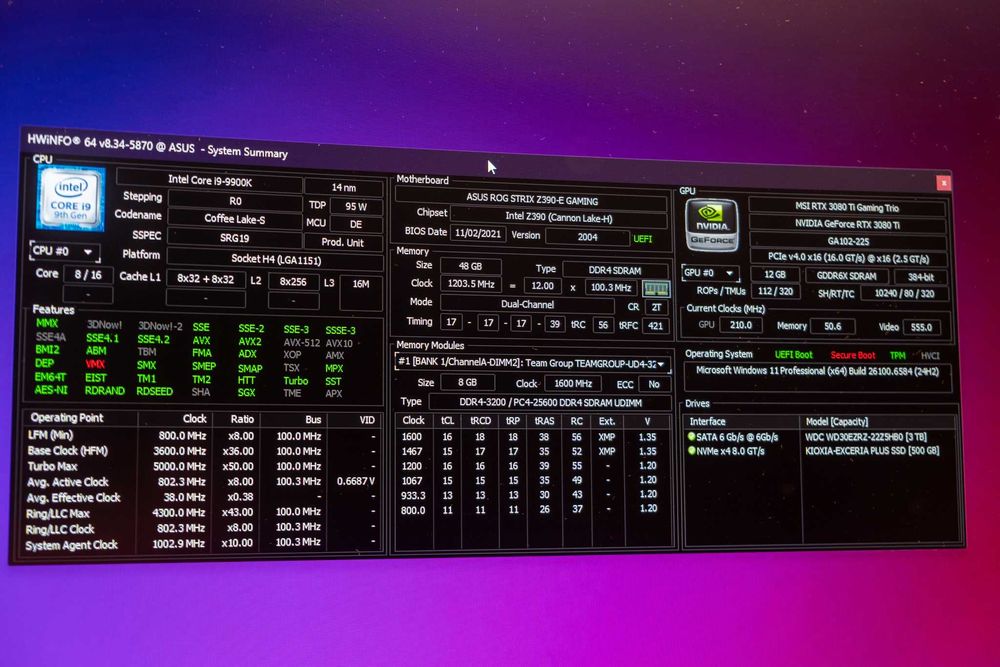
Task: Click the 14 nm process value
Action: (x=344, y=187)
